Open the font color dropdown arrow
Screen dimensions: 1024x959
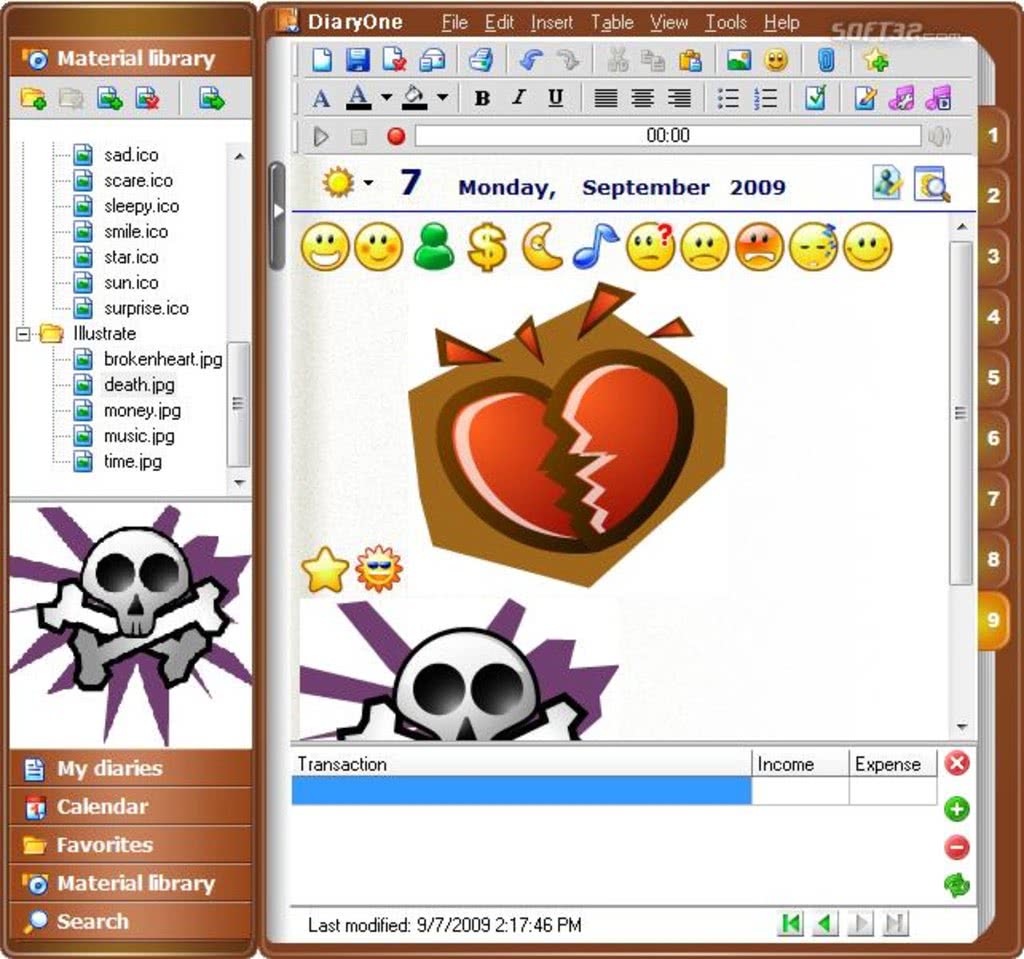click(386, 98)
